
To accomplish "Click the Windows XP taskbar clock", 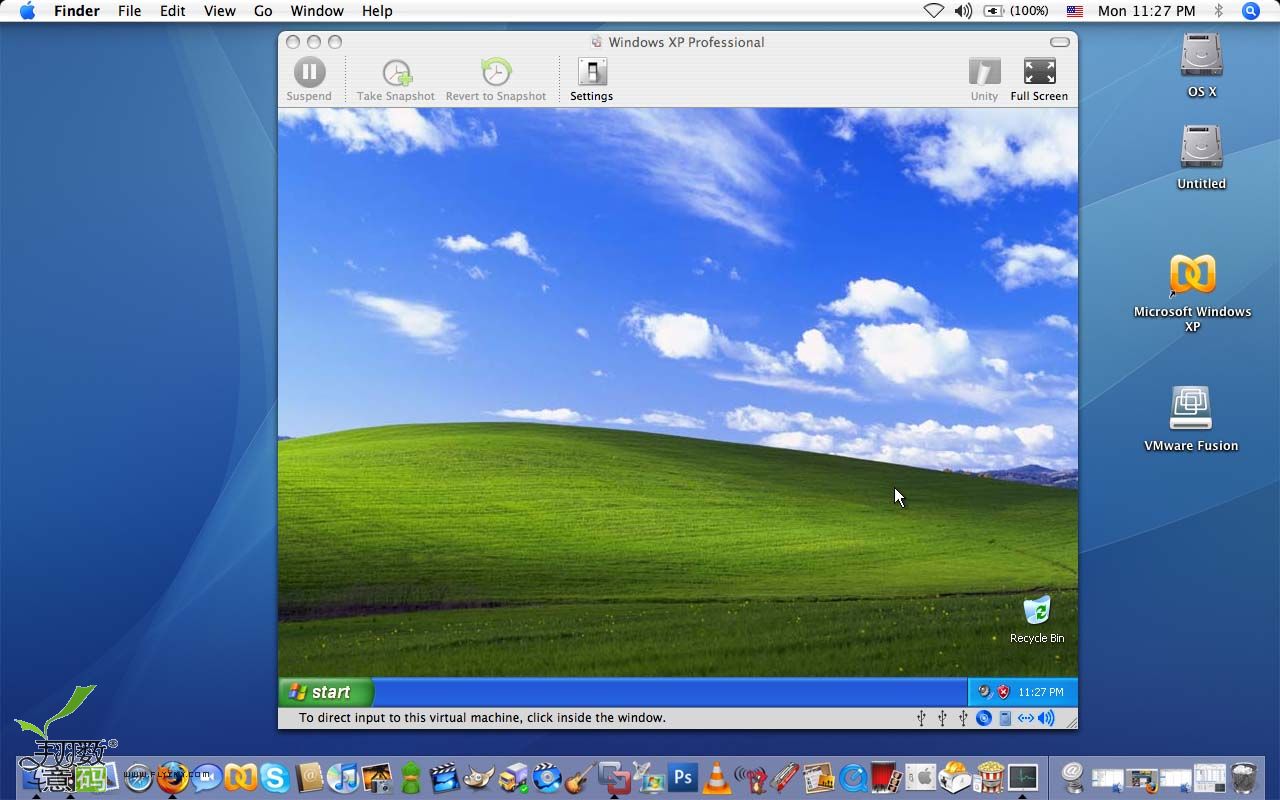I will coord(1041,692).
